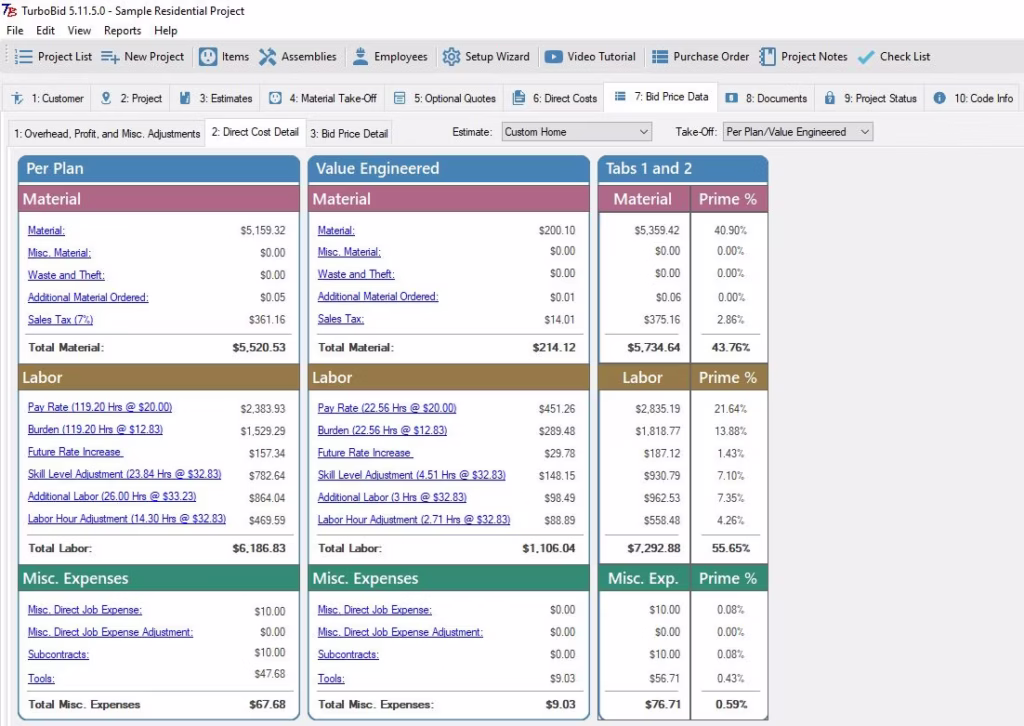Image resolution: width=1024 pixels, height=726 pixels.
Task: Click the 2: Project location pin icon
Action: point(106,98)
